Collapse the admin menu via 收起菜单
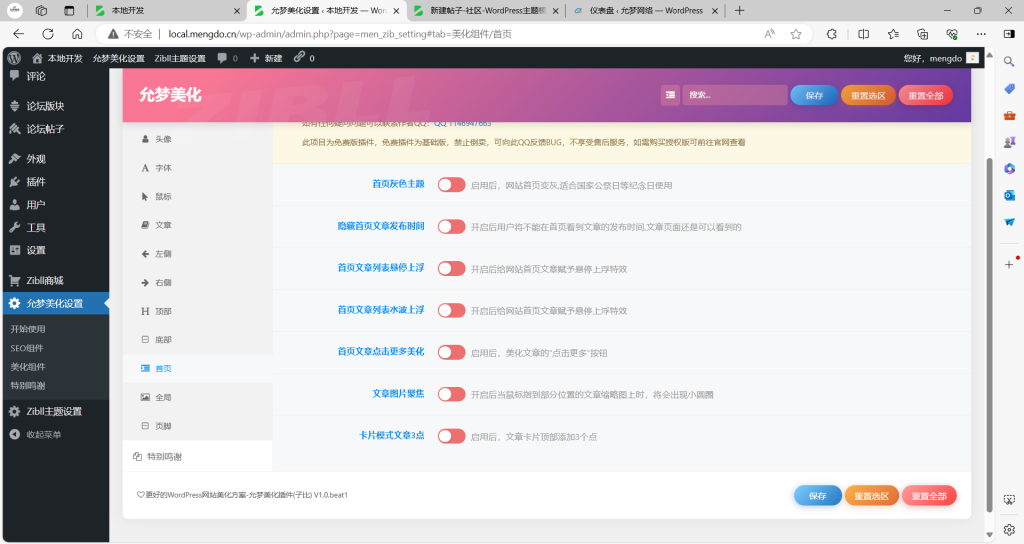1024x544 pixels. [42, 434]
